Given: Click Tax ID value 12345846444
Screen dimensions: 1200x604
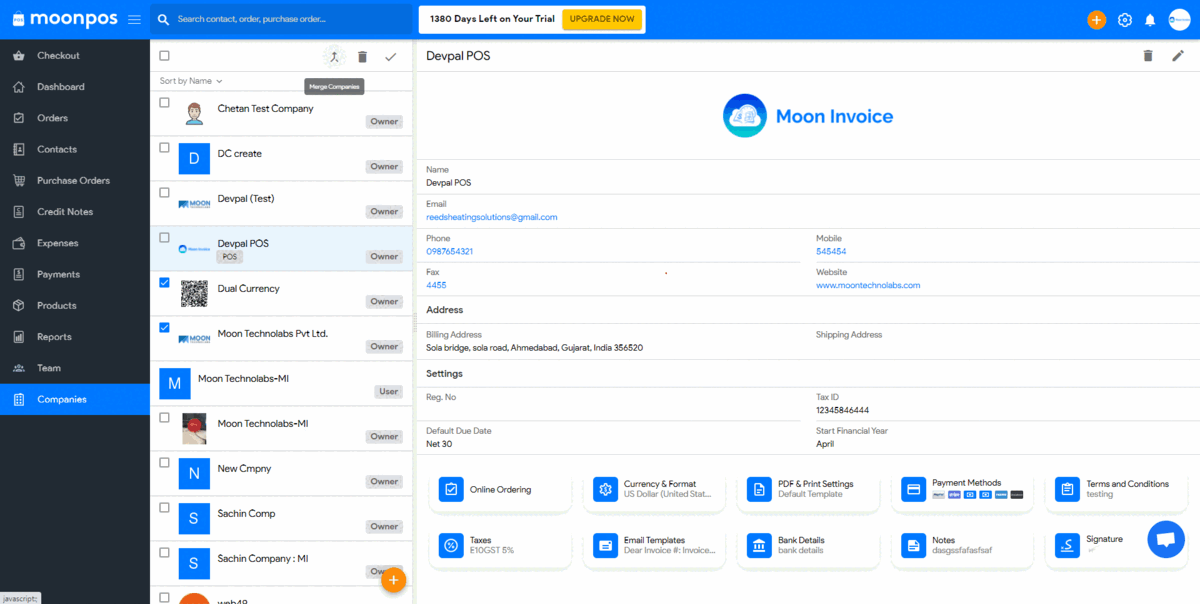Looking at the screenshot, I should pos(842,410).
